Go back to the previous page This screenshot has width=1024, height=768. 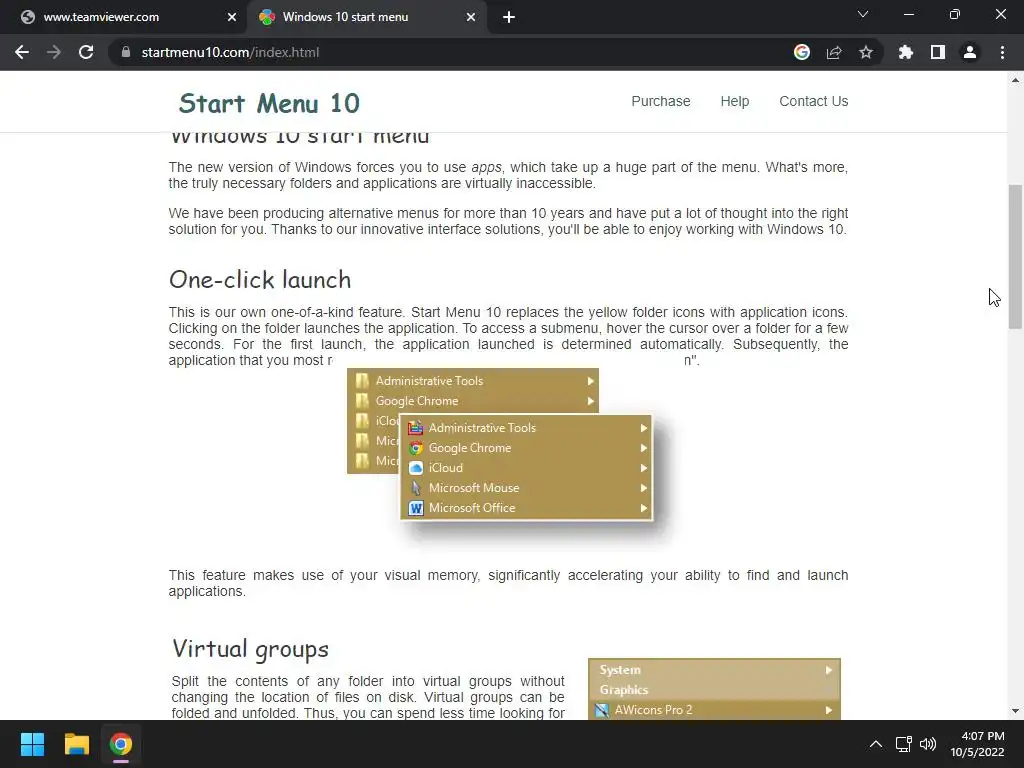pyautogui.click(x=22, y=52)
